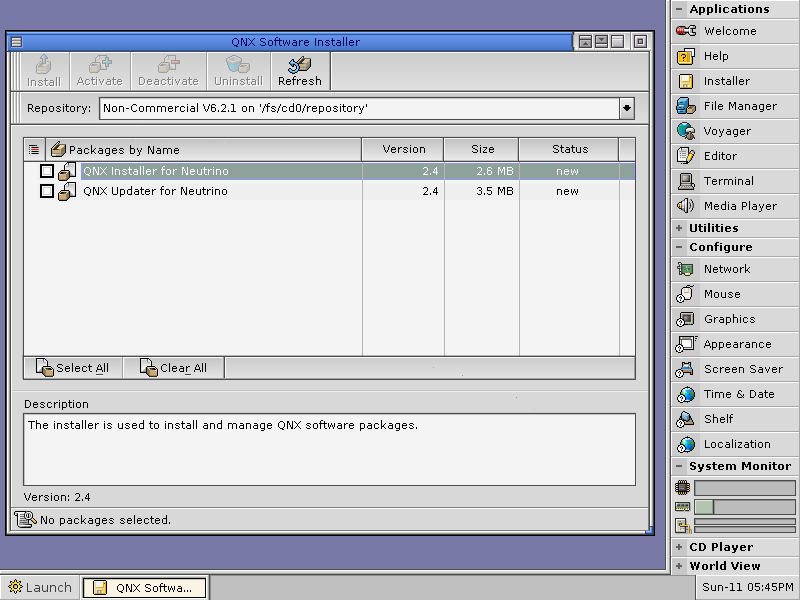Open the Launch menu

[40, 587]
